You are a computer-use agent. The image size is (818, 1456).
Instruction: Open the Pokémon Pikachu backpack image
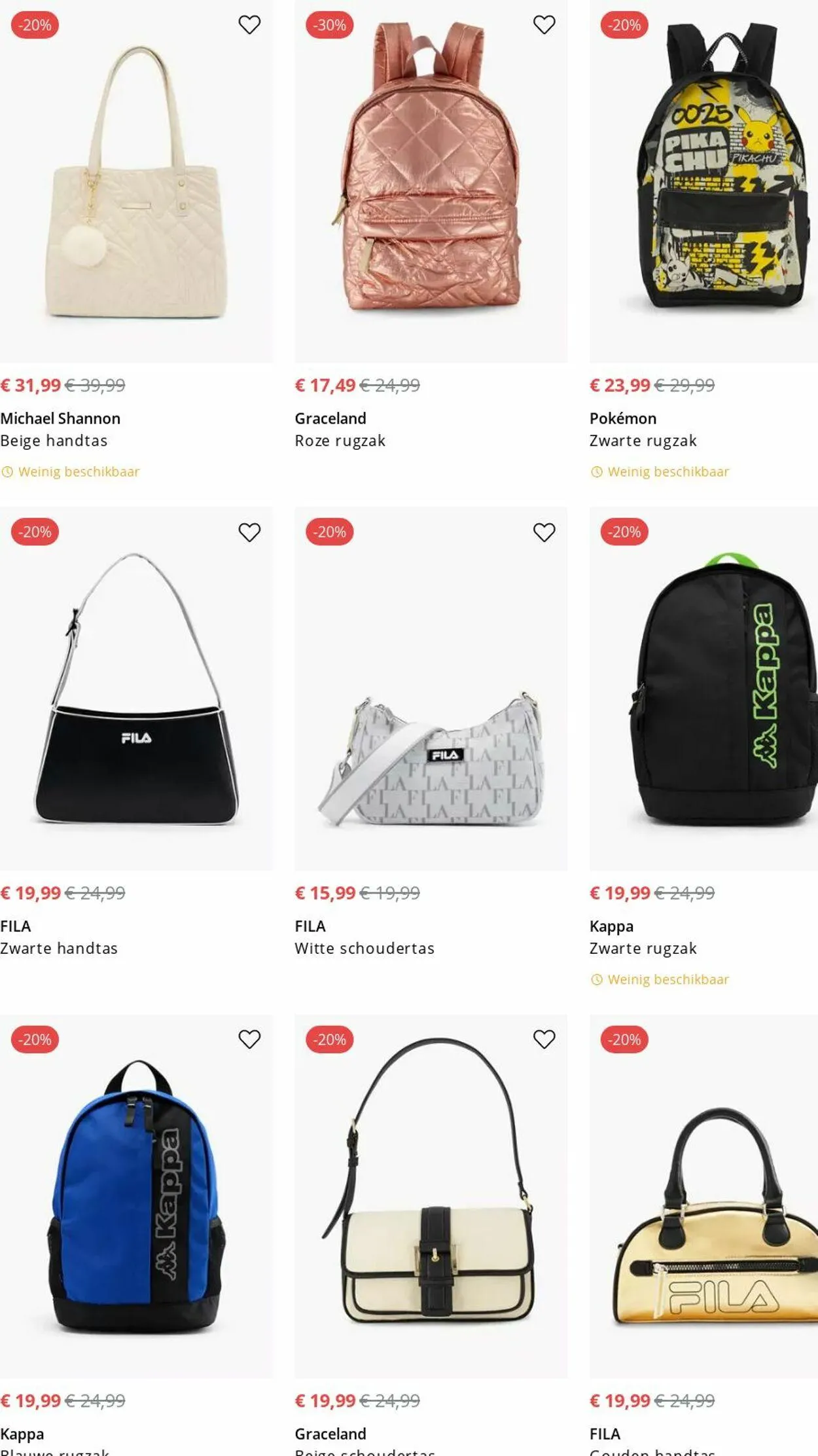point(703,181)
